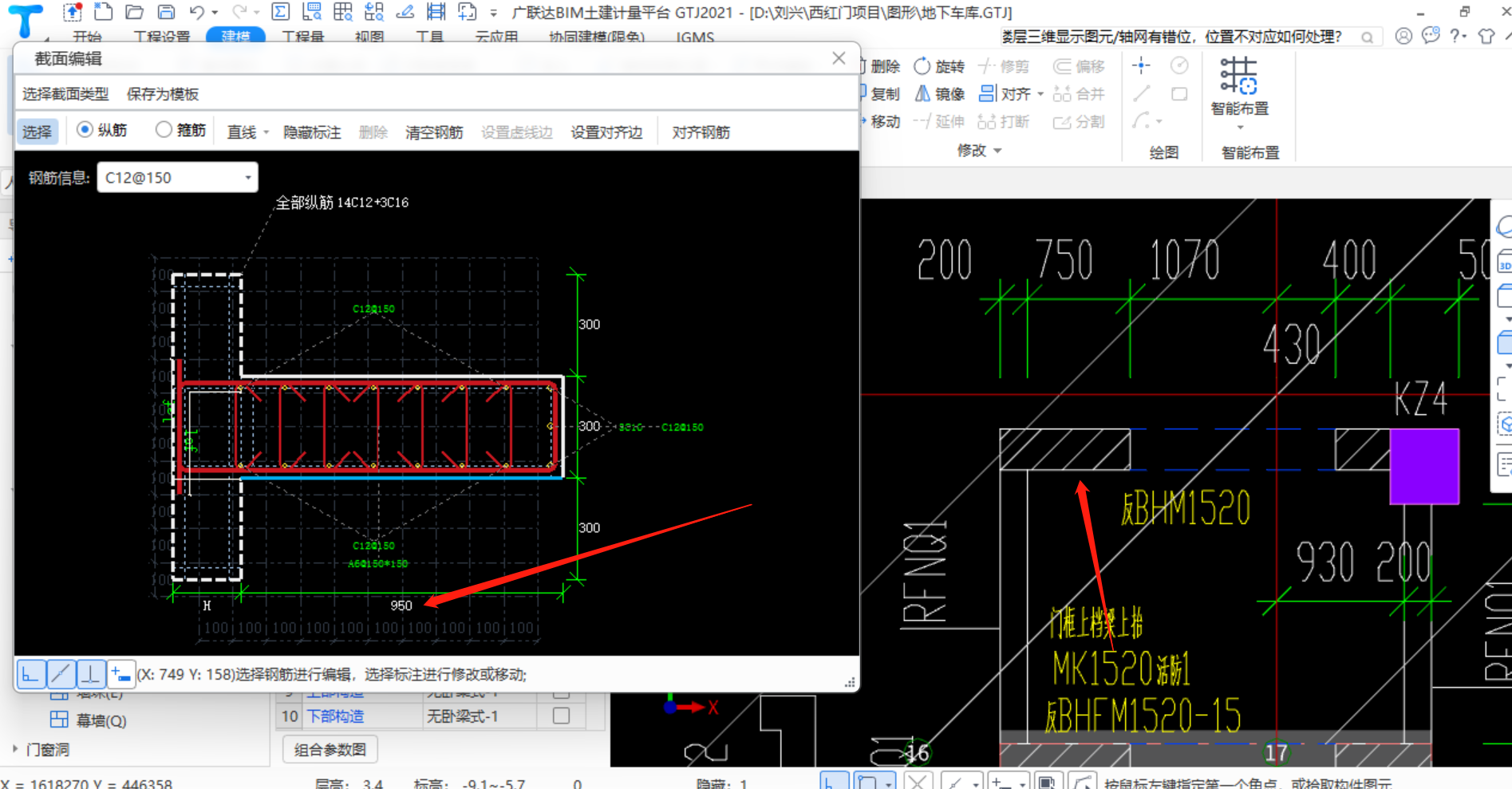Click the rectangle drawing tool icon

point(1179,93)
